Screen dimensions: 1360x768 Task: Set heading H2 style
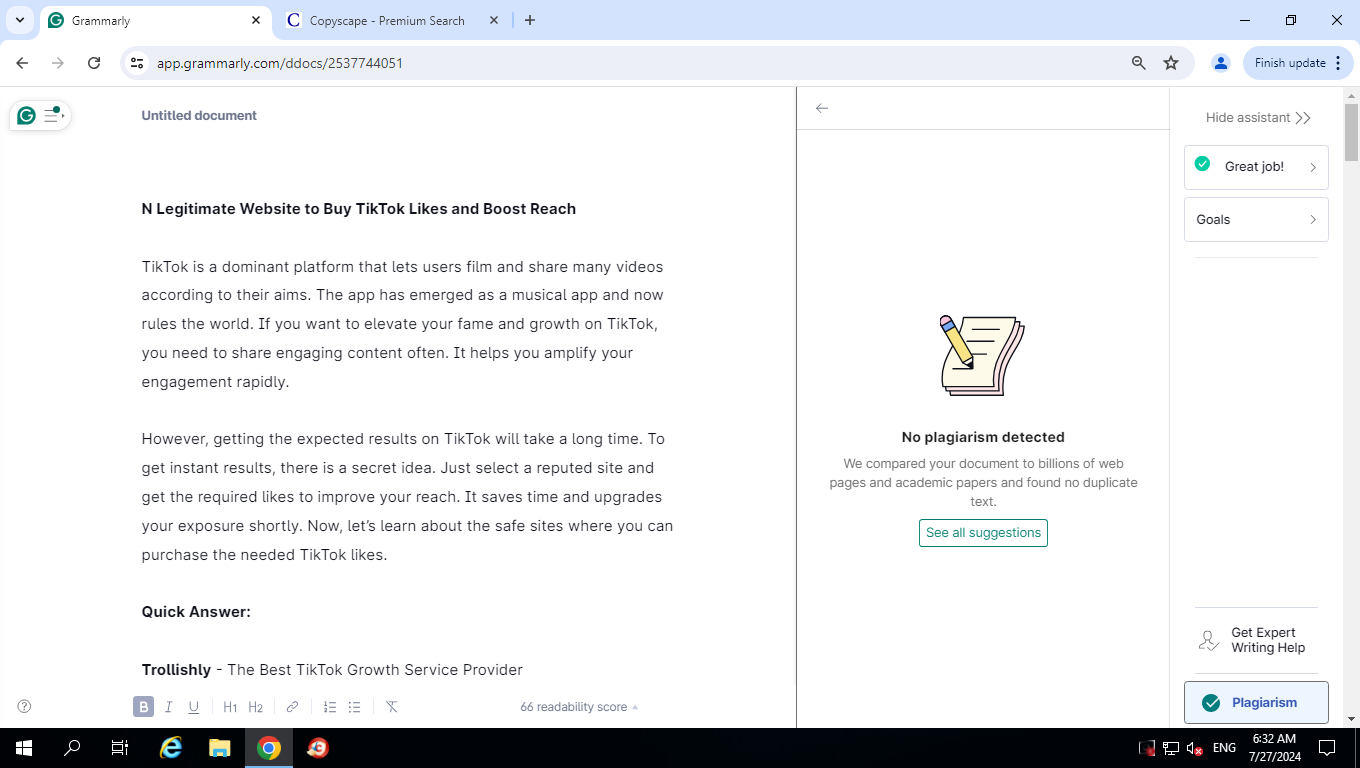pos(255,707)
